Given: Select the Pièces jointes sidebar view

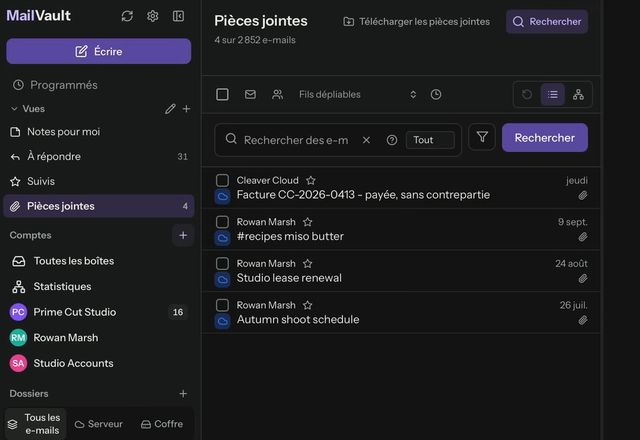Looking at the screenshot, I should tap(98, 206).
